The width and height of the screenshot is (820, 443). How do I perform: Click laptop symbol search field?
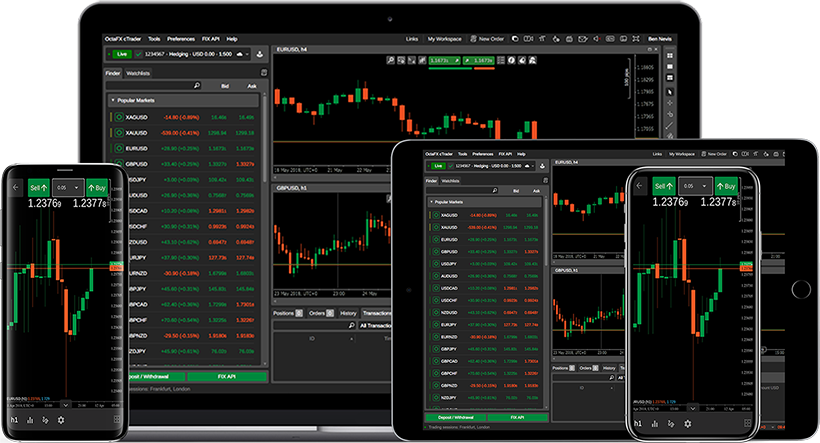(x=153, y=85)
